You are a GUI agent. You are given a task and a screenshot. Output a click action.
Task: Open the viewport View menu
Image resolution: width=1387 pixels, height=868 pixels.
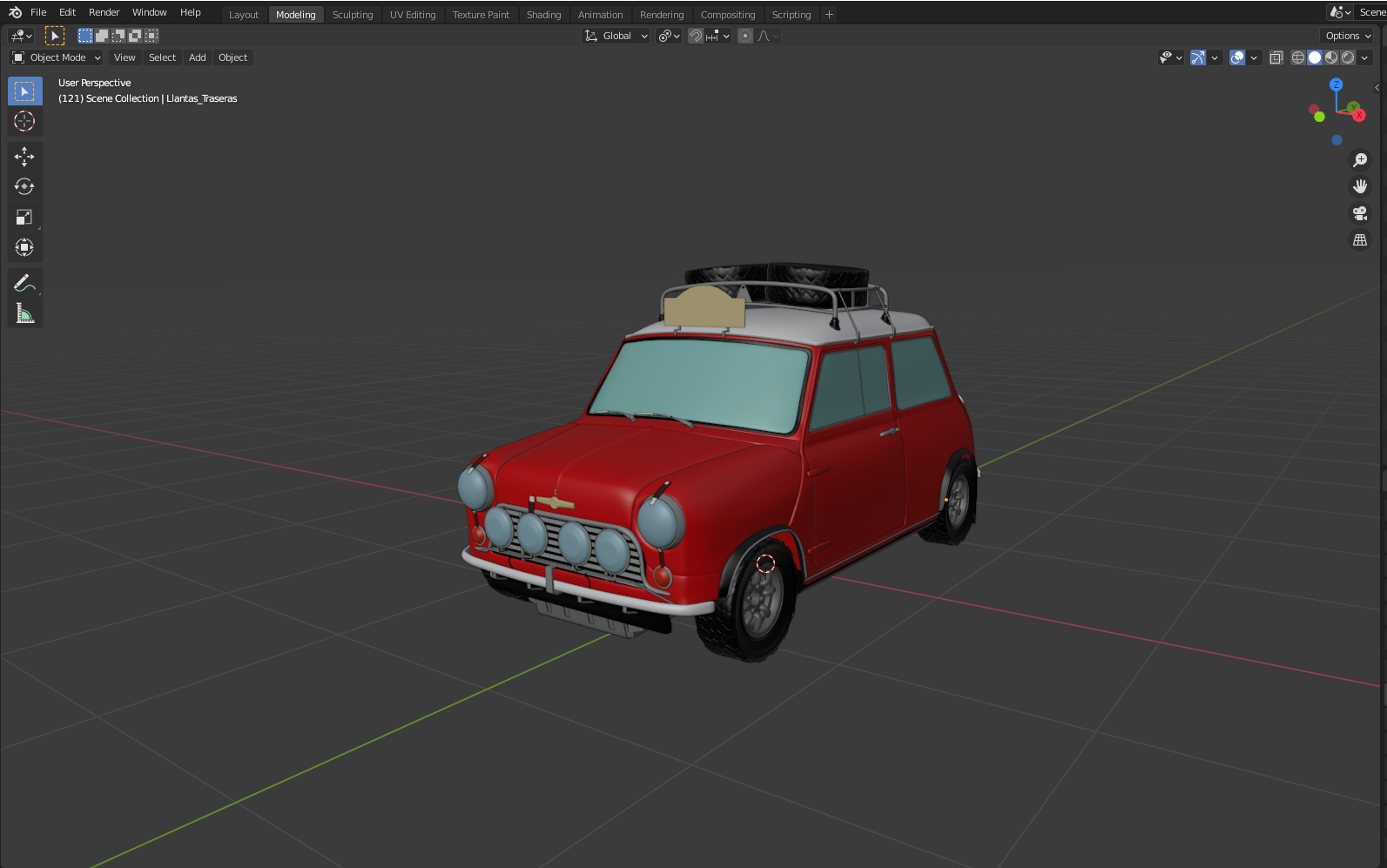(x=125, y=57)
